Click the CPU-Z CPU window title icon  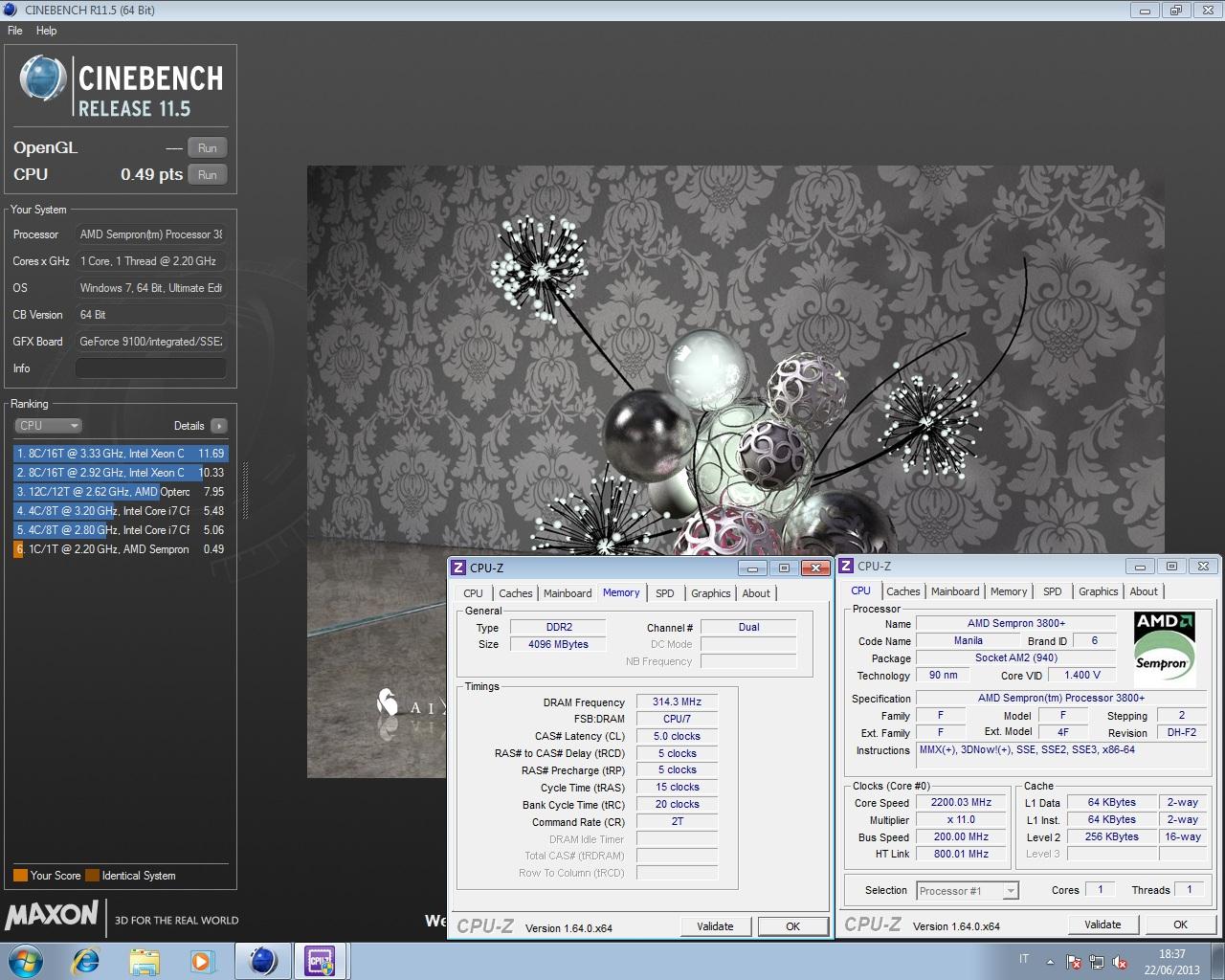846,566
